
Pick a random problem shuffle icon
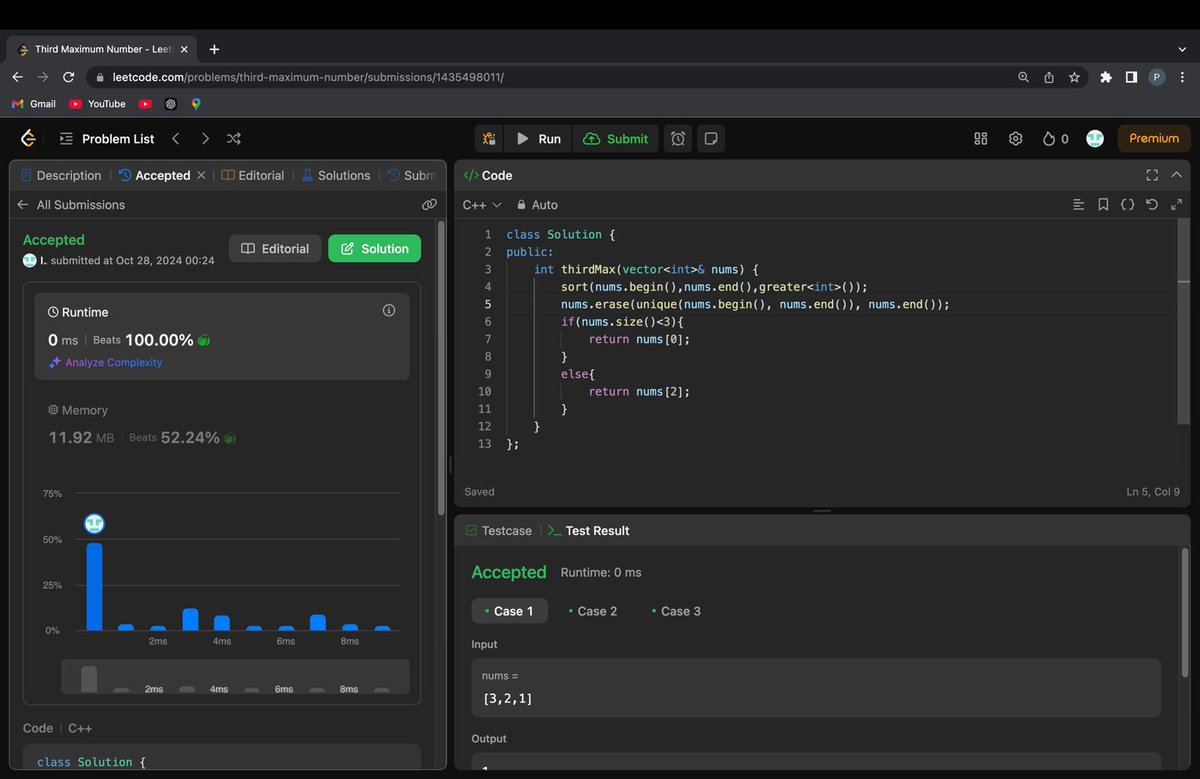point(233,139)
